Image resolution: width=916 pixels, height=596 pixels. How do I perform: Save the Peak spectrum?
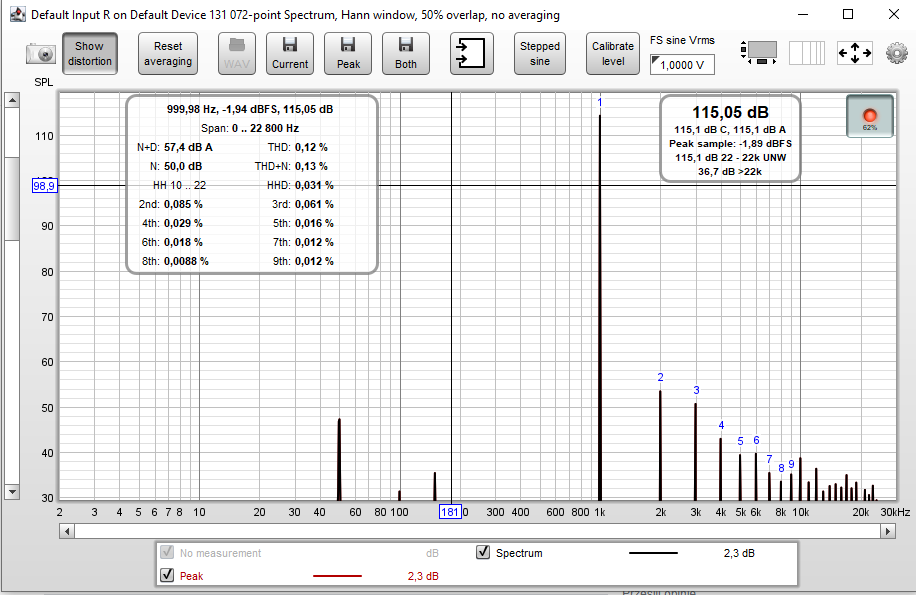(x=348, y=54)
